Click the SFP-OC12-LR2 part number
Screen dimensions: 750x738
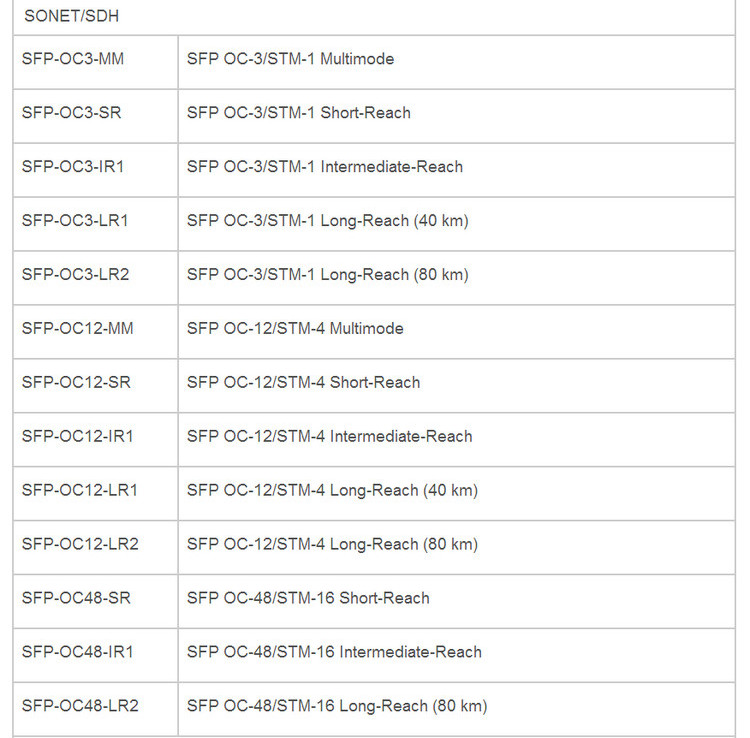[80, 545]
